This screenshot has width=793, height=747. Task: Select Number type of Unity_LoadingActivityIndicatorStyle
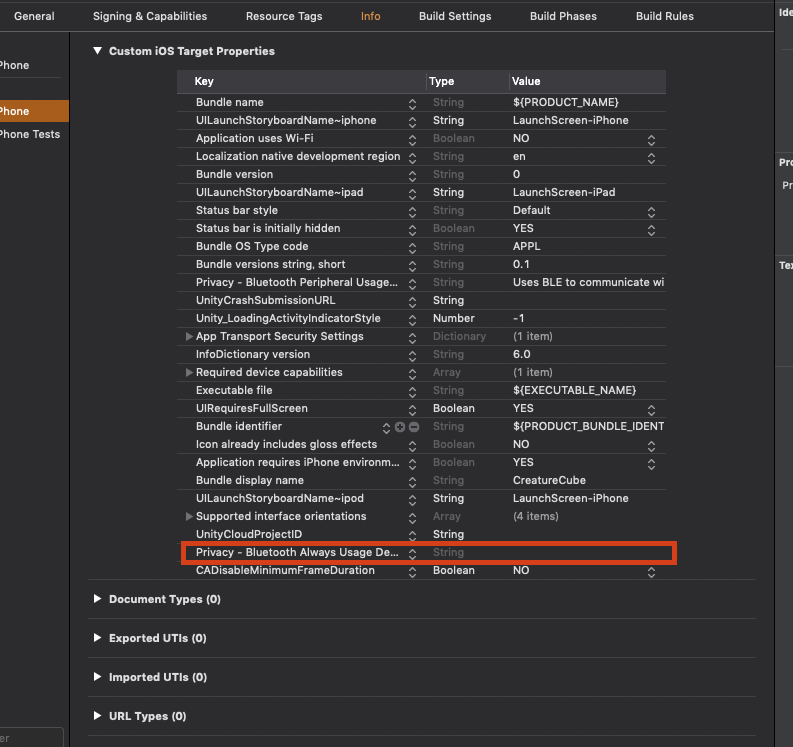click(x=454, y=319)
